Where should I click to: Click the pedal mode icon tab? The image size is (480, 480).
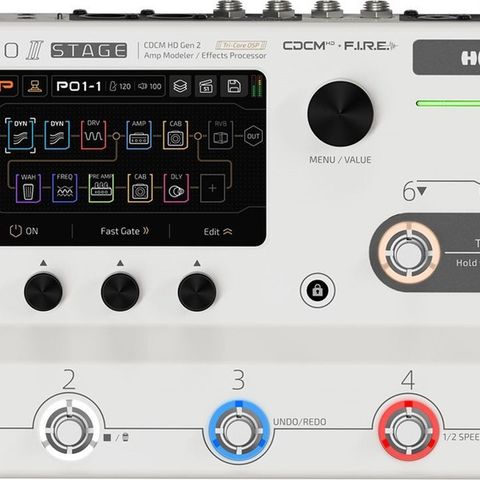[x=35, y=86]
